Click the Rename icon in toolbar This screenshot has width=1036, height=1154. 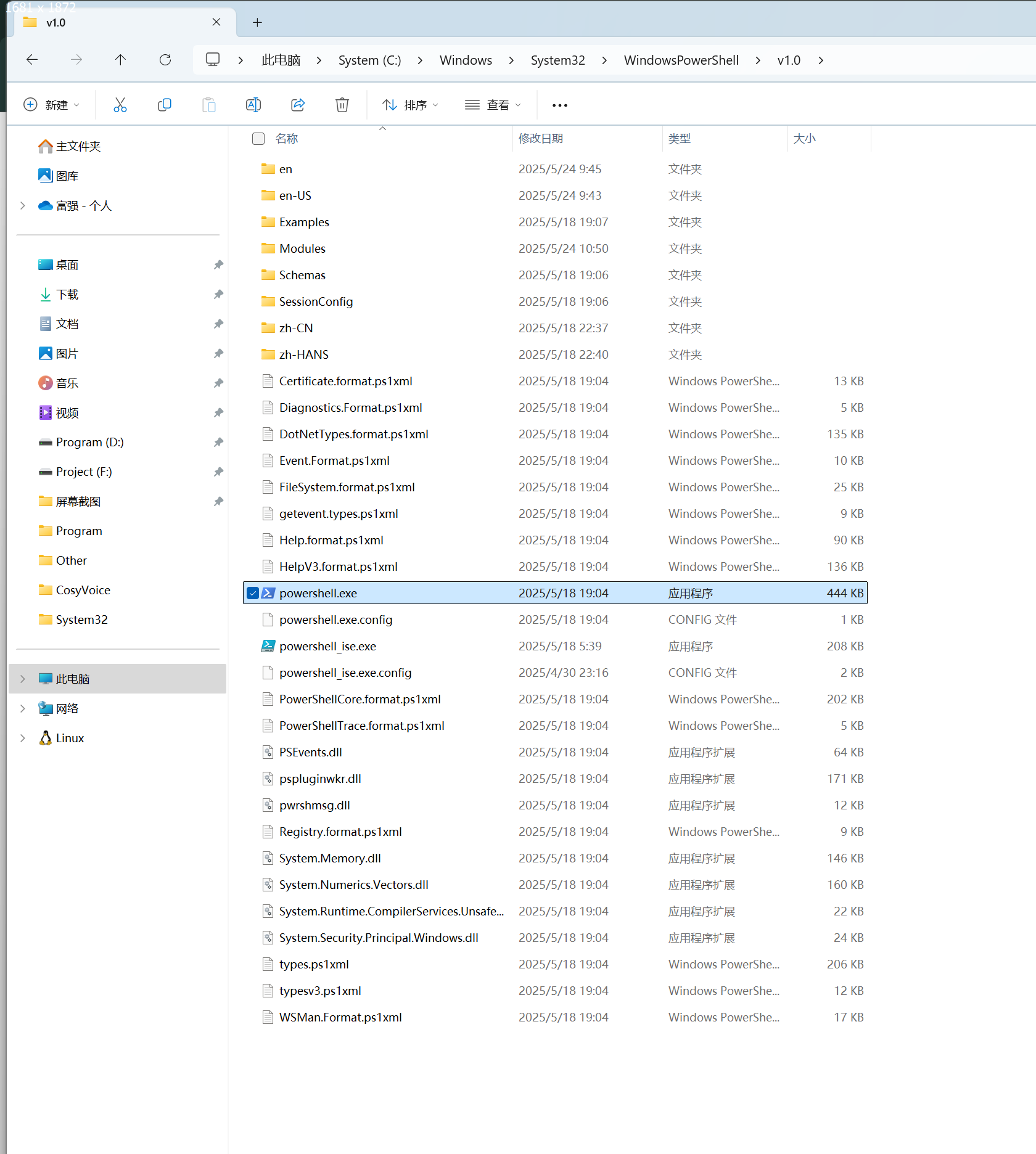coord(253,105)
